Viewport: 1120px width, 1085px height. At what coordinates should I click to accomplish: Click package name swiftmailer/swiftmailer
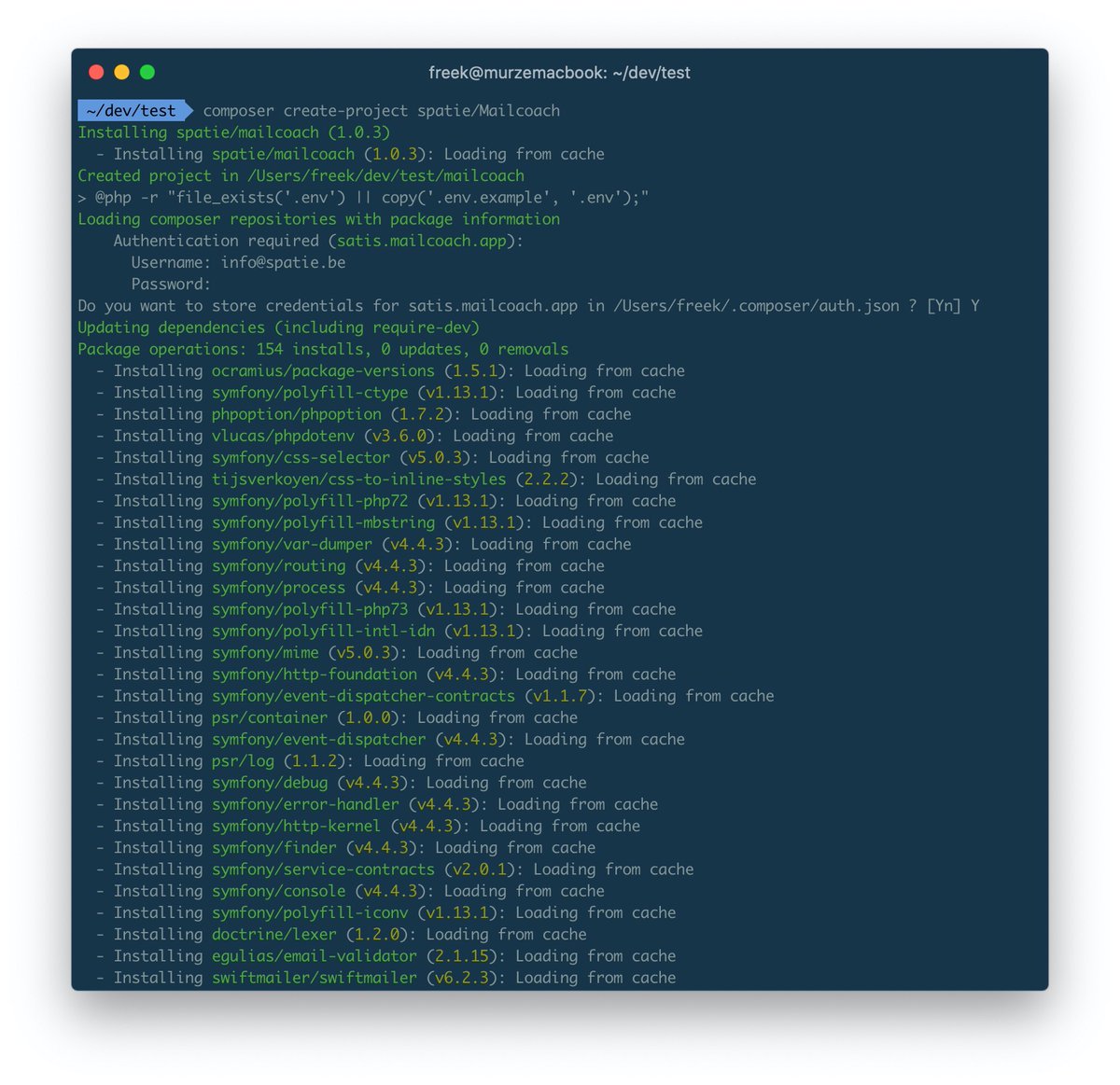pyautogui.click(x=315, y=978)
